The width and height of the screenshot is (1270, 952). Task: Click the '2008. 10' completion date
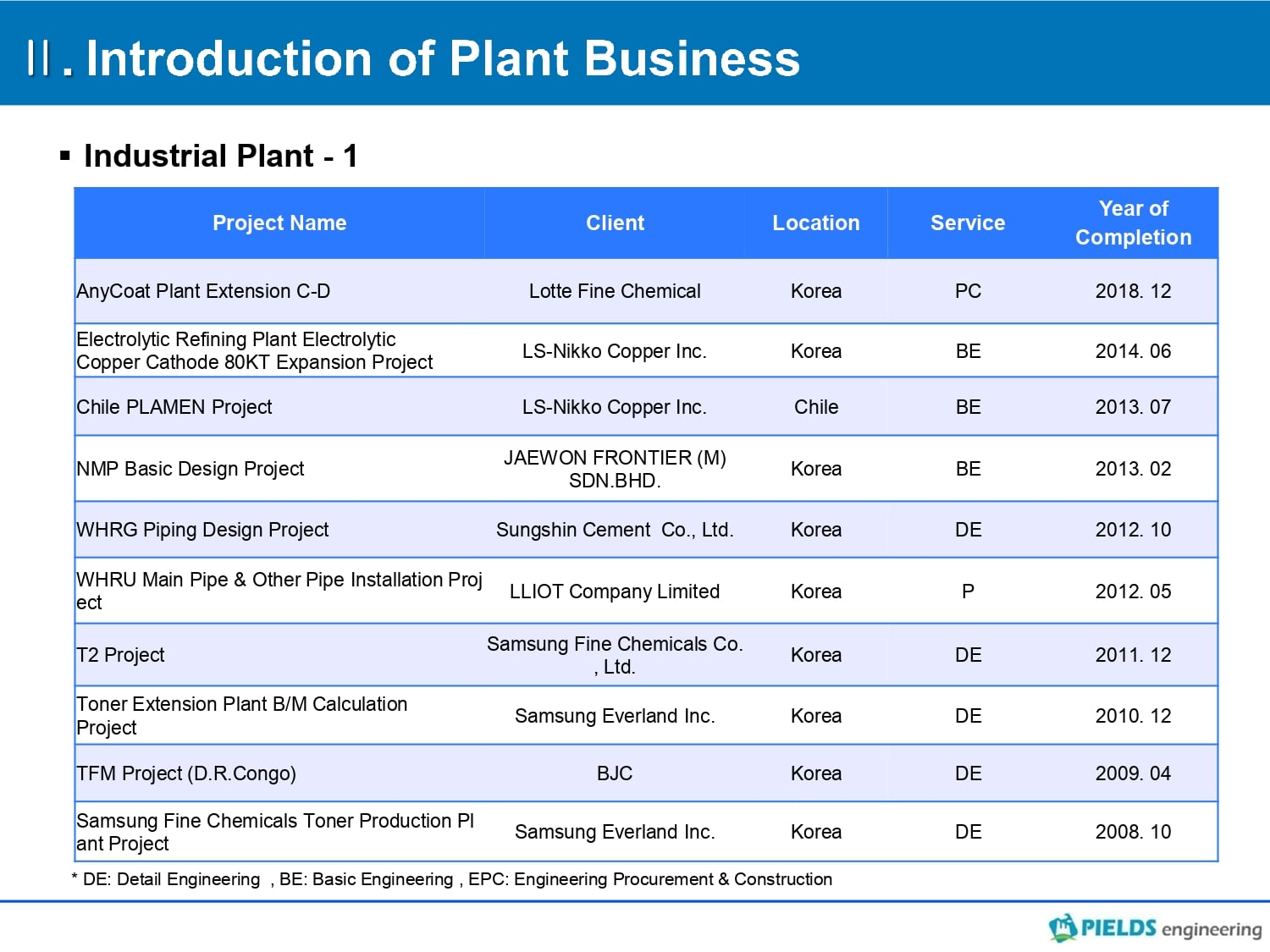1133,832
